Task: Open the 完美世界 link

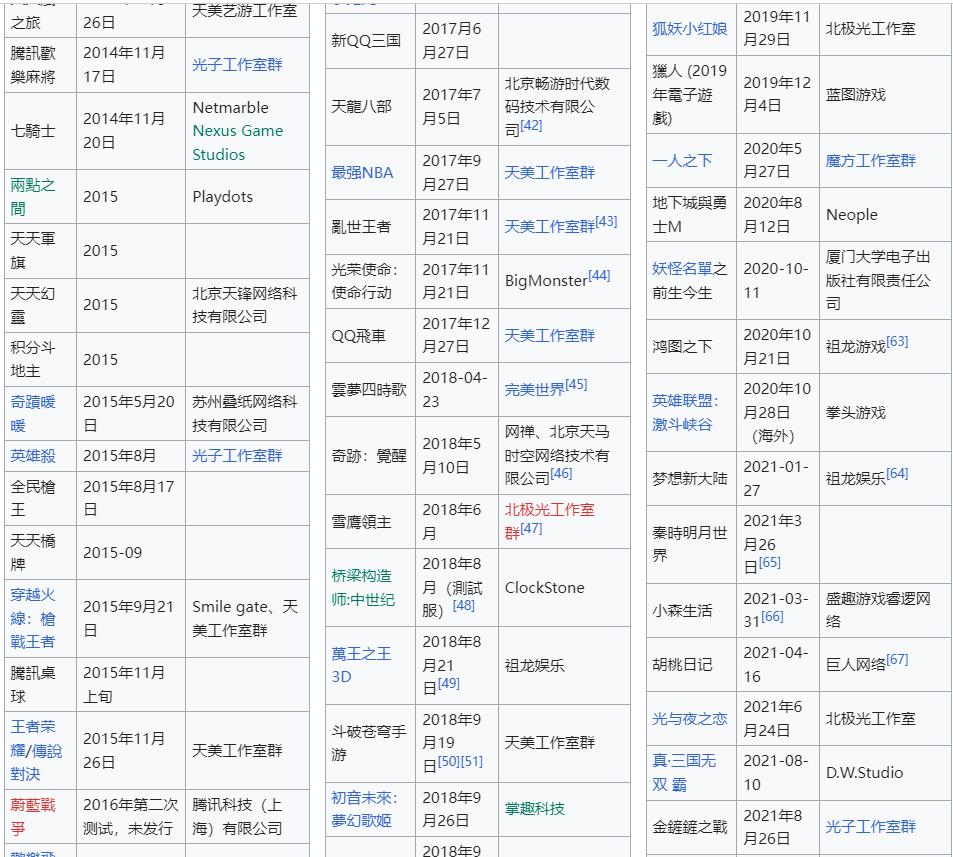Action: pos(534,390)
